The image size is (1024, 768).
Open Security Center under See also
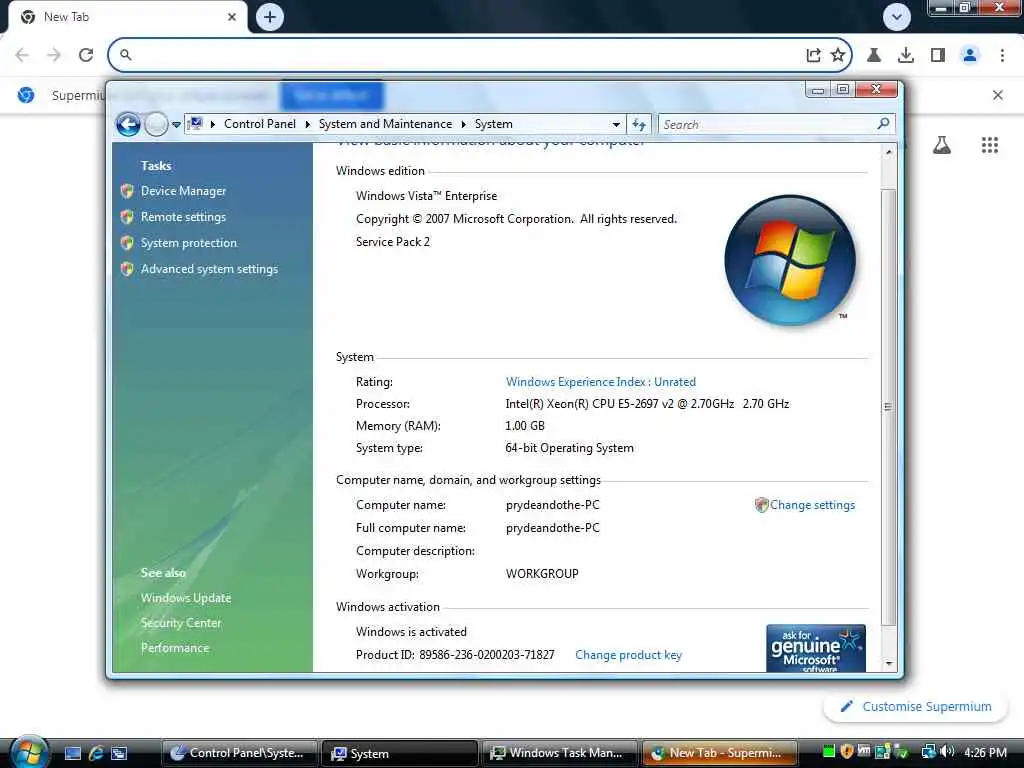pyautogui.click(x=181, y=623)
